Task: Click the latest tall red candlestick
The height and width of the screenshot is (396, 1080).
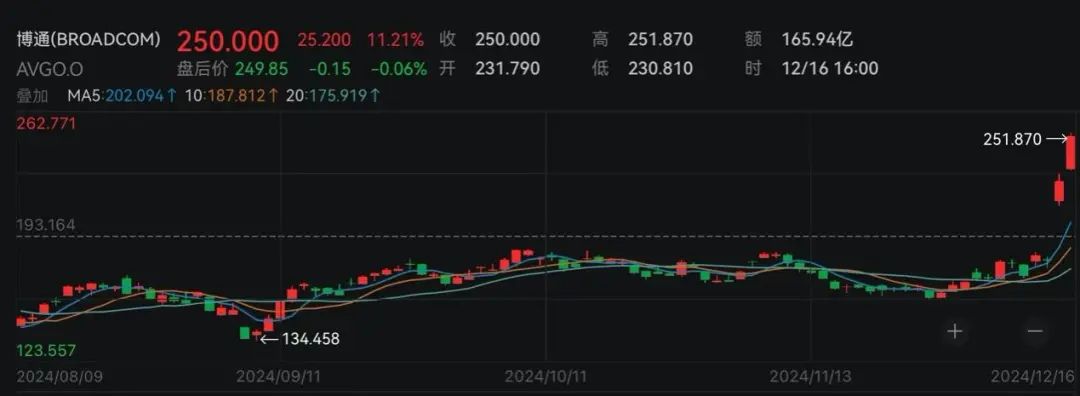Action: [1071, 152]
